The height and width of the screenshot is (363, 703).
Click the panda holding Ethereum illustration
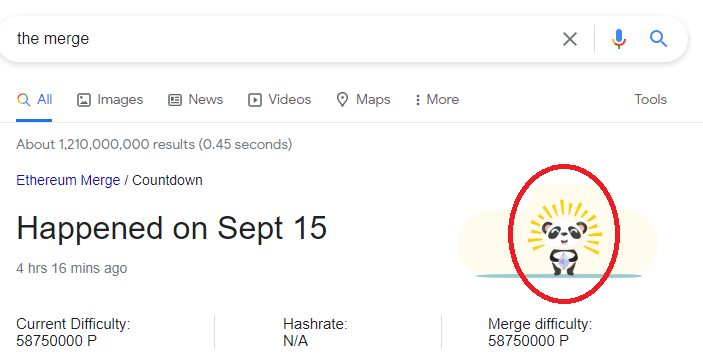[565, 238]
